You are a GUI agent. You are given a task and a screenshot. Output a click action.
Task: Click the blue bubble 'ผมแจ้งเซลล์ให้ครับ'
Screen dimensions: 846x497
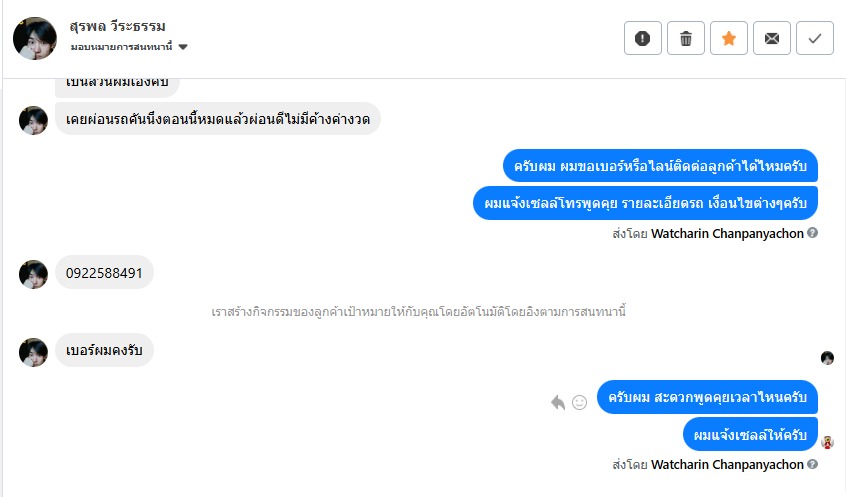pyautogui.click(x=750, y=435)
